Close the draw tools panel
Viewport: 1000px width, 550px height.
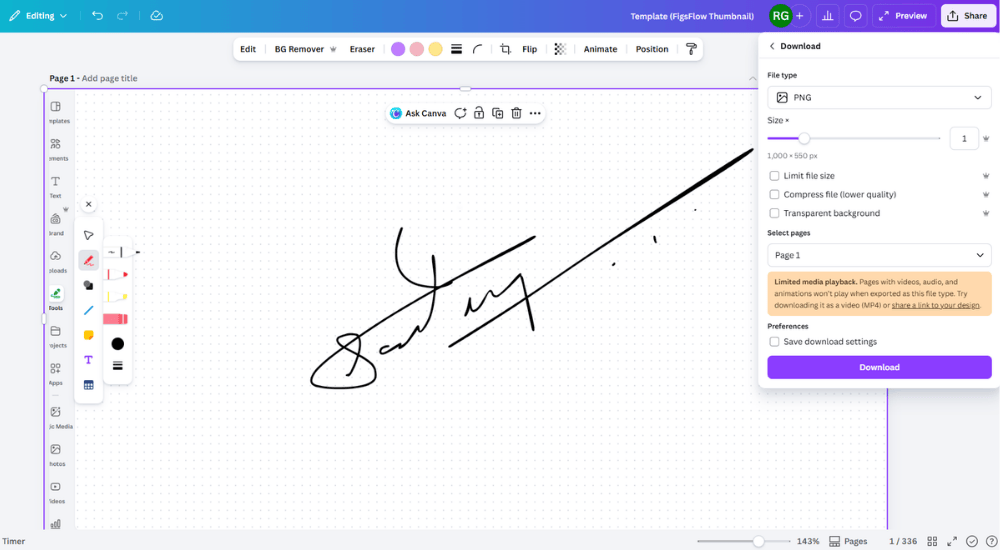point(89,204)
